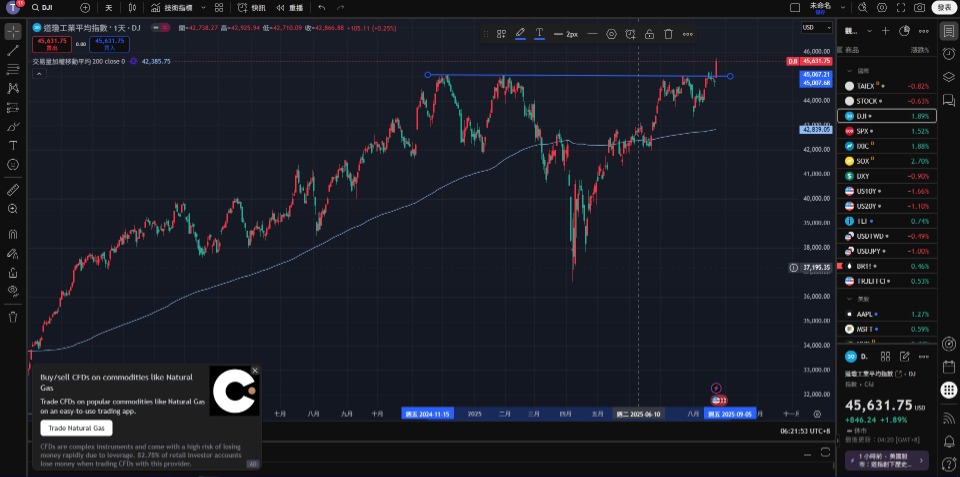Select the trend line drawing tool

[x=13, y=50]
